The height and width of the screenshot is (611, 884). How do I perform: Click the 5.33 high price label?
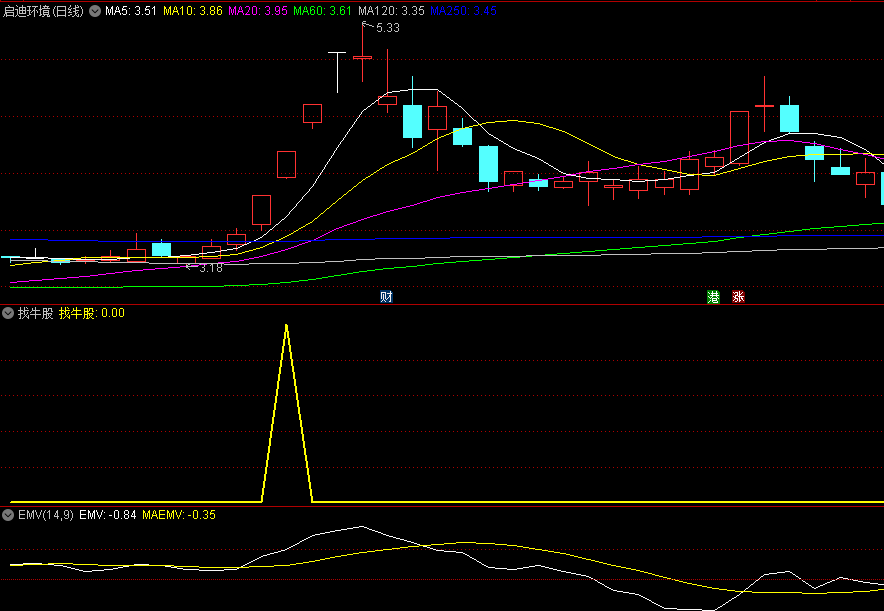coord(388,28)
